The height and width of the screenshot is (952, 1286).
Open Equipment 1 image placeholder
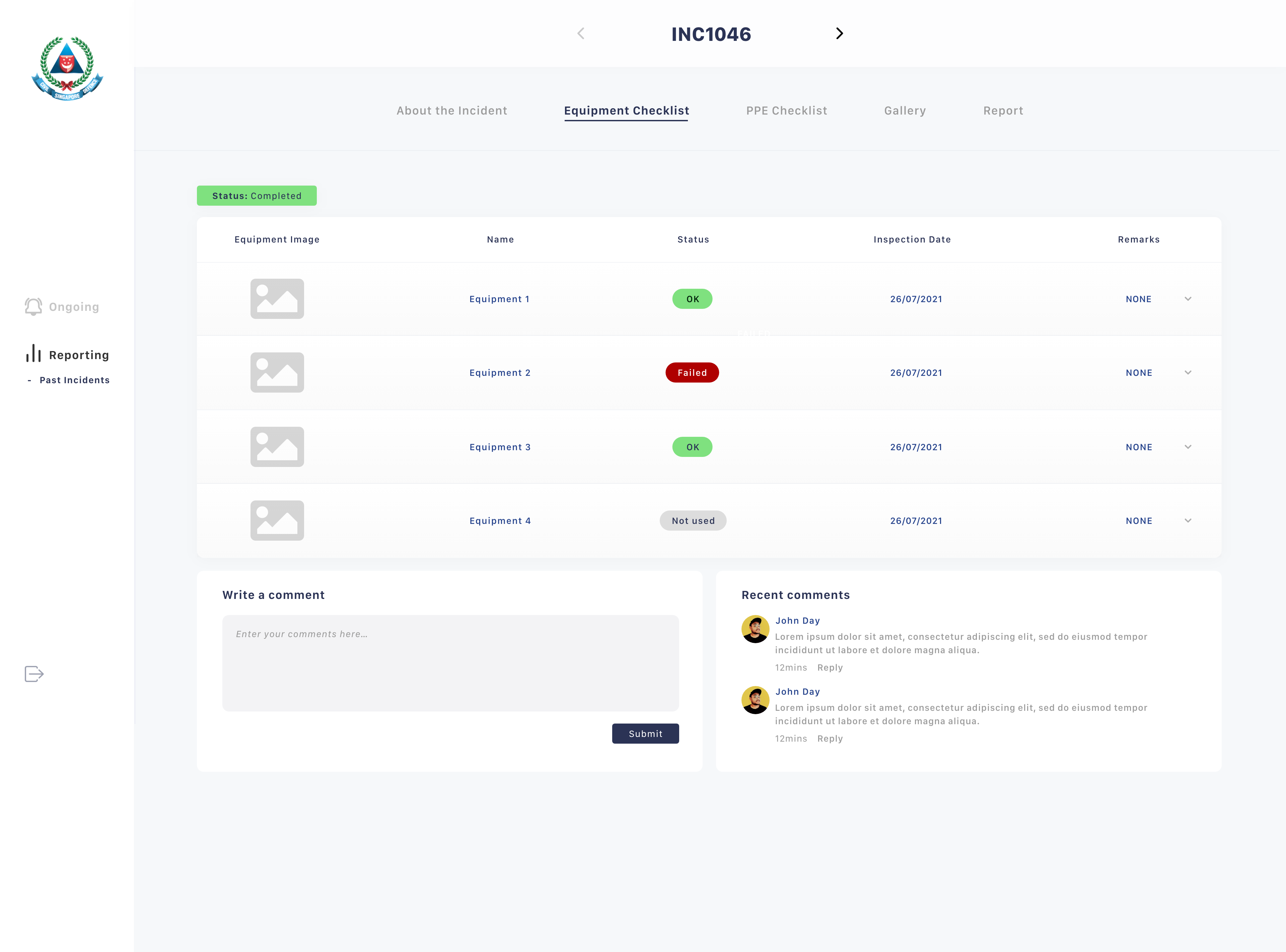coord(277,298)
